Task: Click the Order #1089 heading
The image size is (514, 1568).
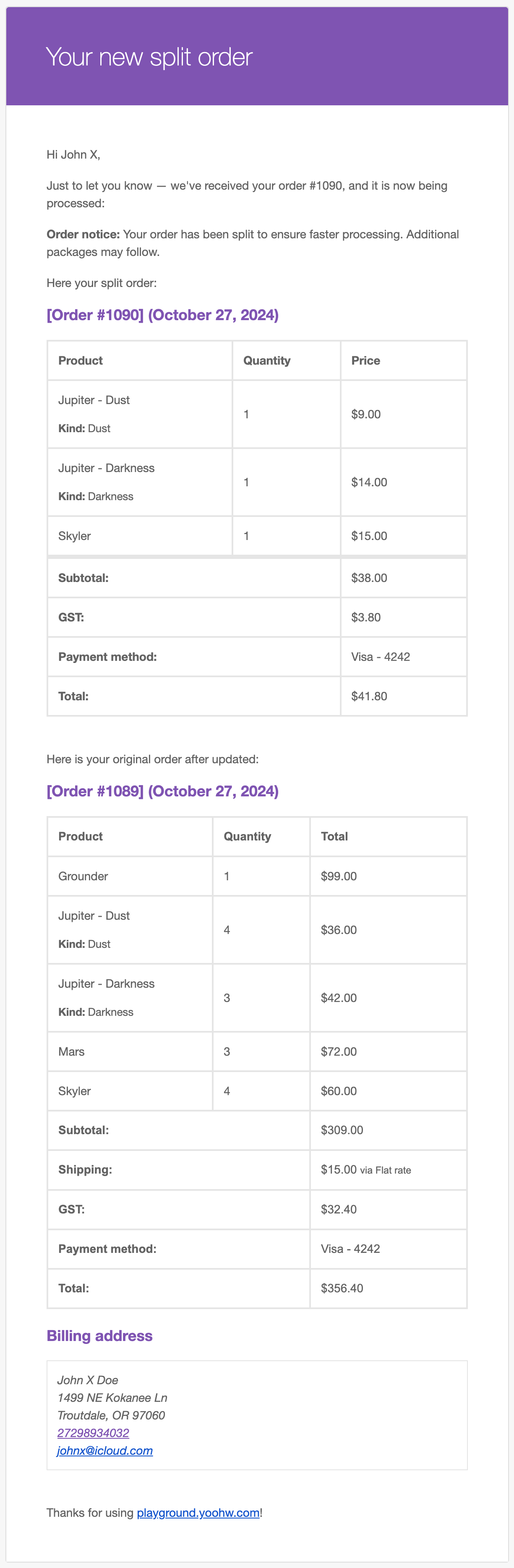Action: point(163,791)
